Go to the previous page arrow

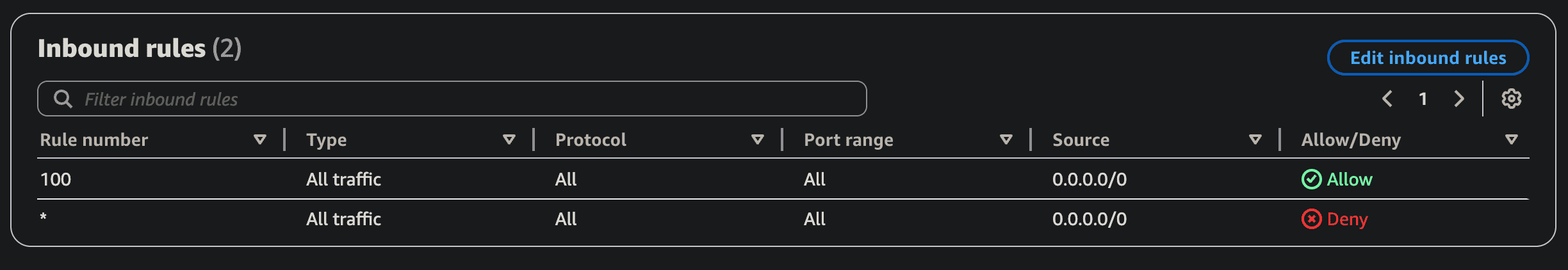click(x=1387, y=99)
